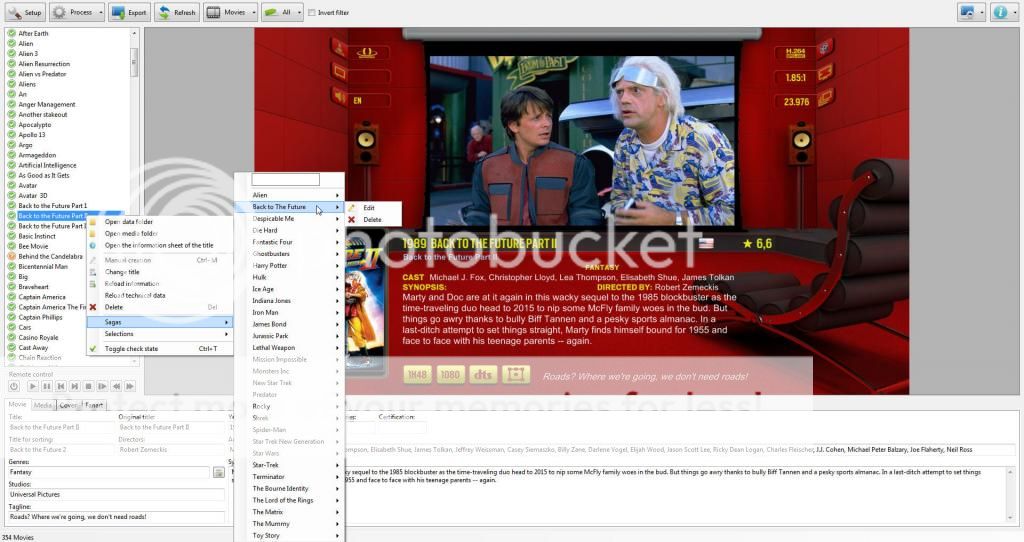Expand the Selections submenu
Viewport: 1024px width, 542px height.
tap(161, 334)
